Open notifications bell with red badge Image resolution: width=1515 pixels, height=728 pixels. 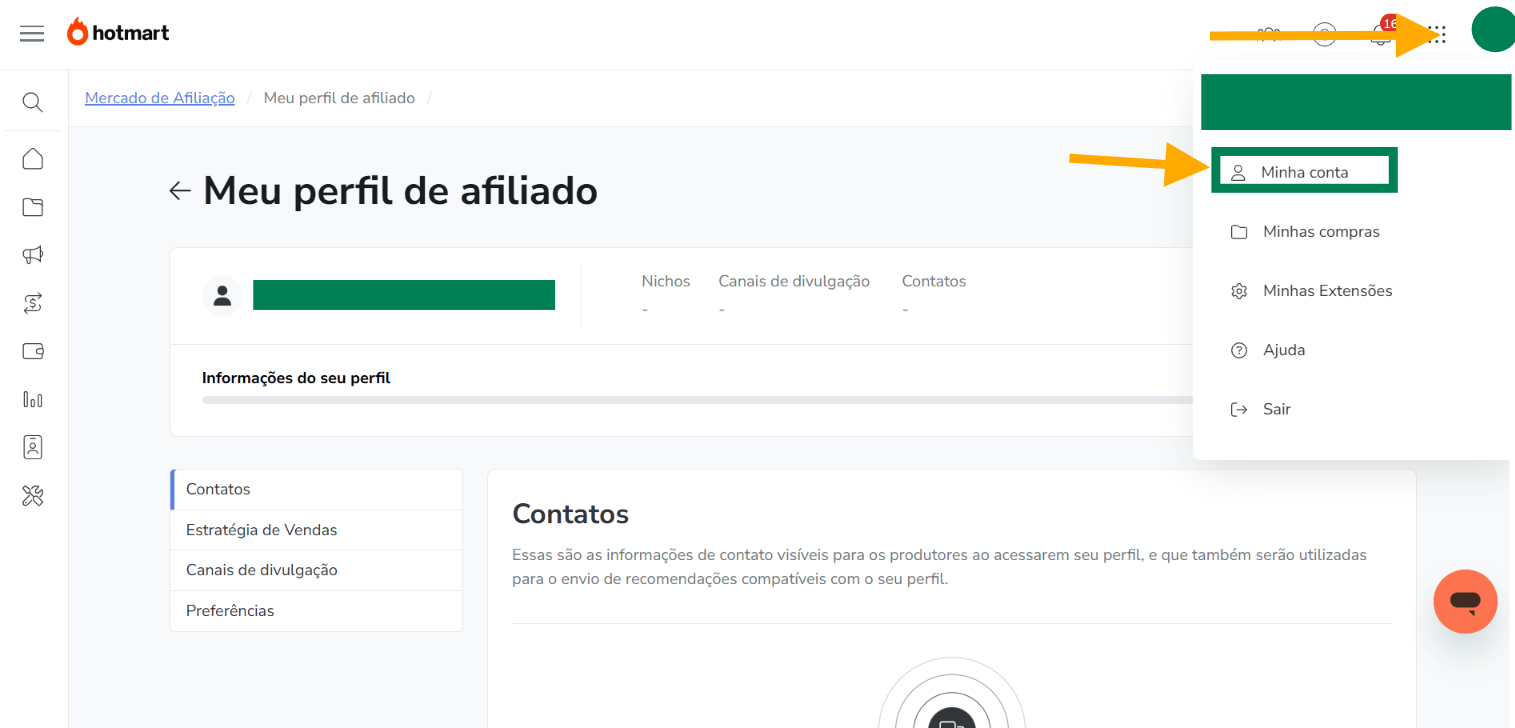point(1382,34)
